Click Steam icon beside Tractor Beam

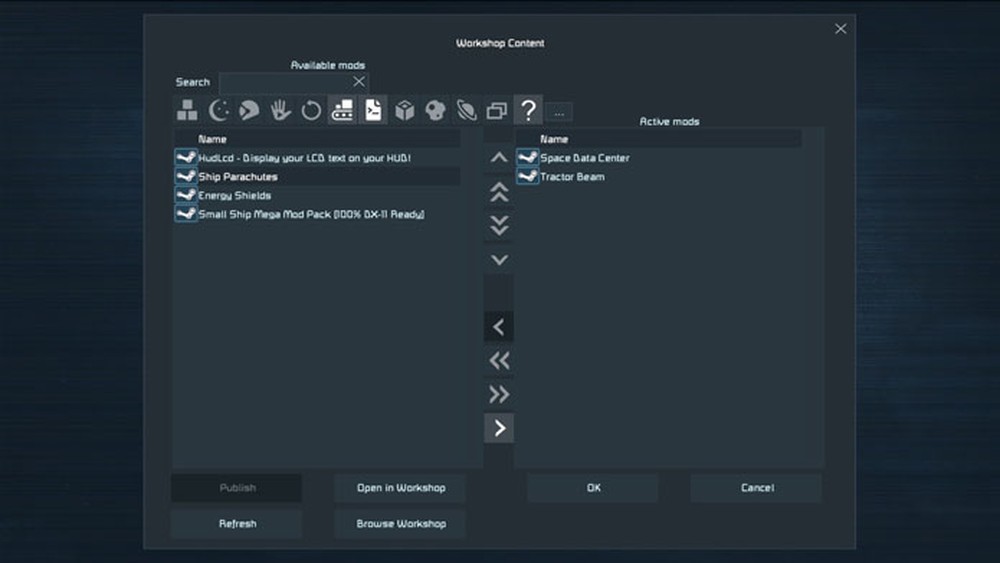click(527, 176)
